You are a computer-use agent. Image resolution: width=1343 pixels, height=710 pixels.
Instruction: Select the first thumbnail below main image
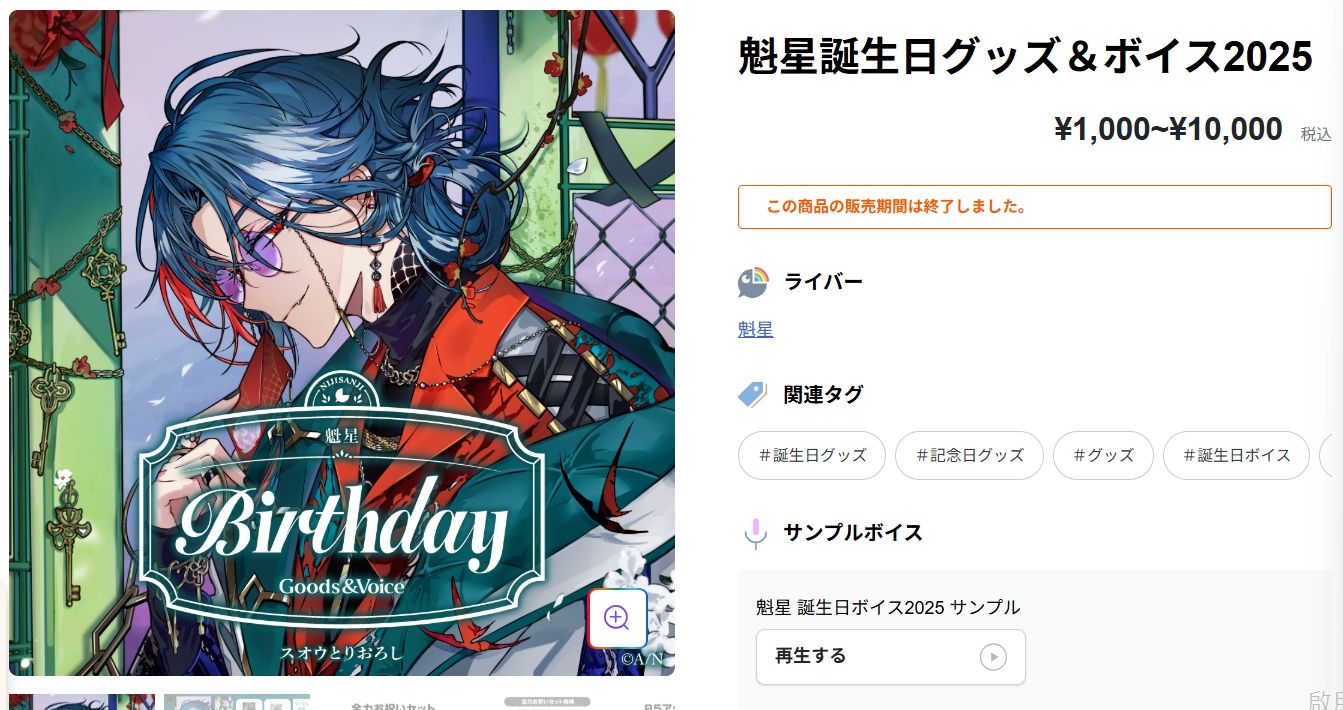coord(82,702)
